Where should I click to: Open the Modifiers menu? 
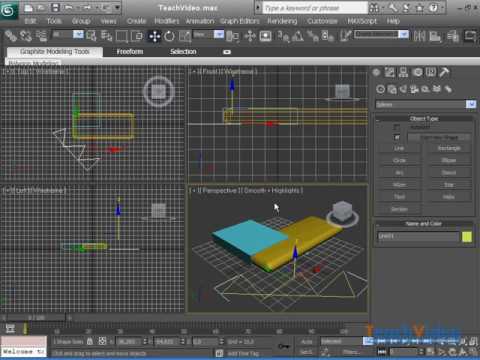click(x=167, y=21)
